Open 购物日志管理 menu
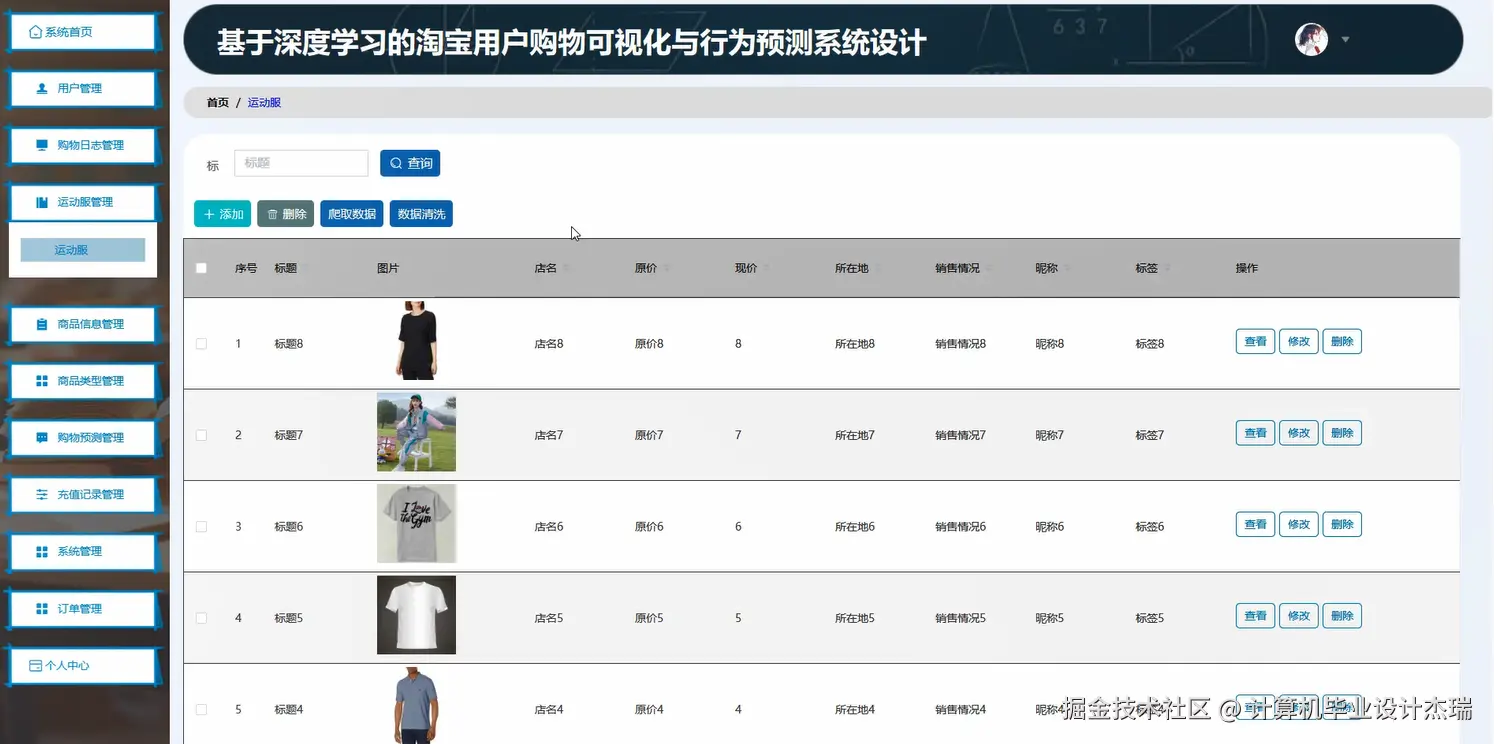 83,146
